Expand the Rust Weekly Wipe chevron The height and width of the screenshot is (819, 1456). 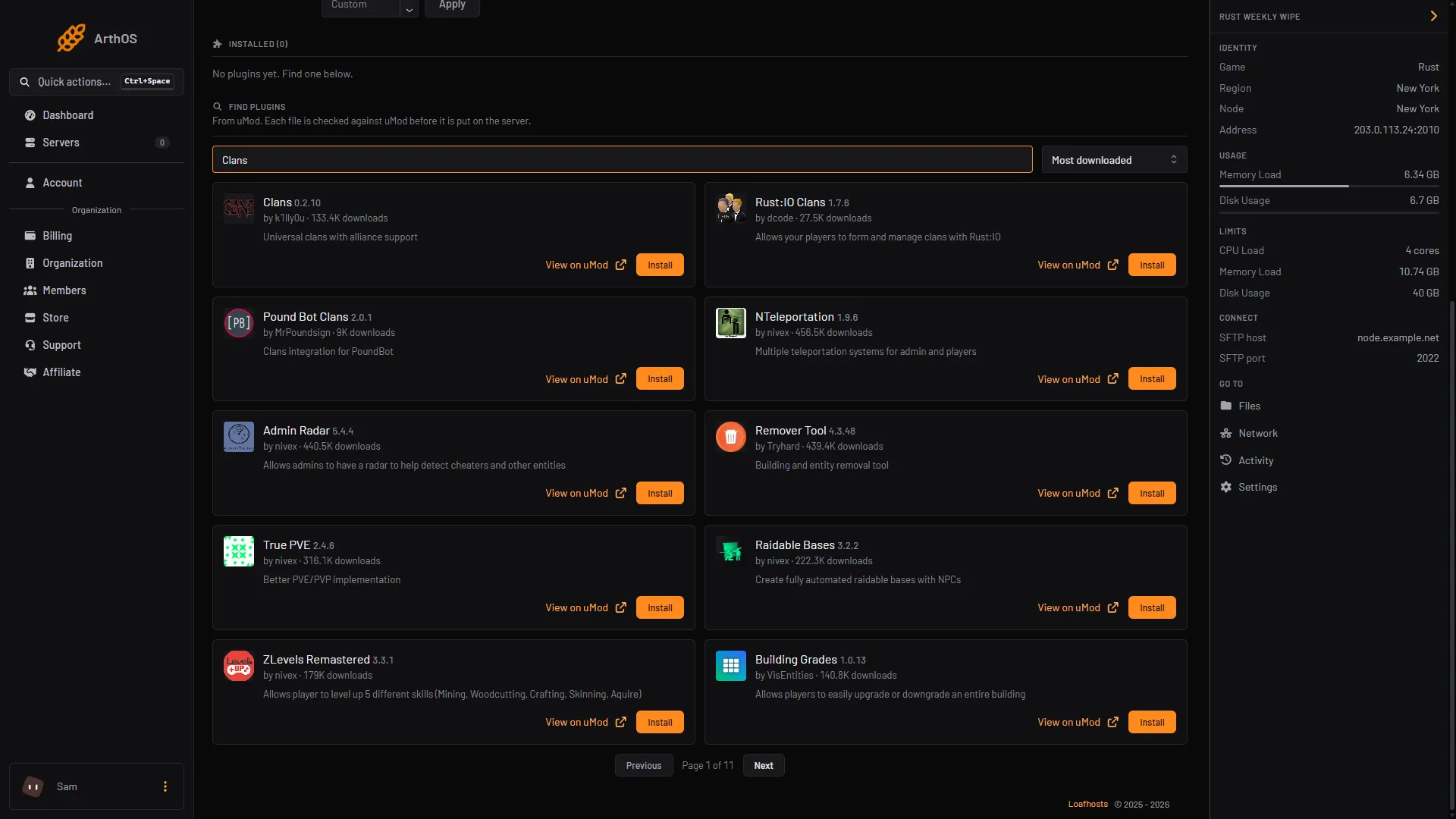[x=1433, y=17]
